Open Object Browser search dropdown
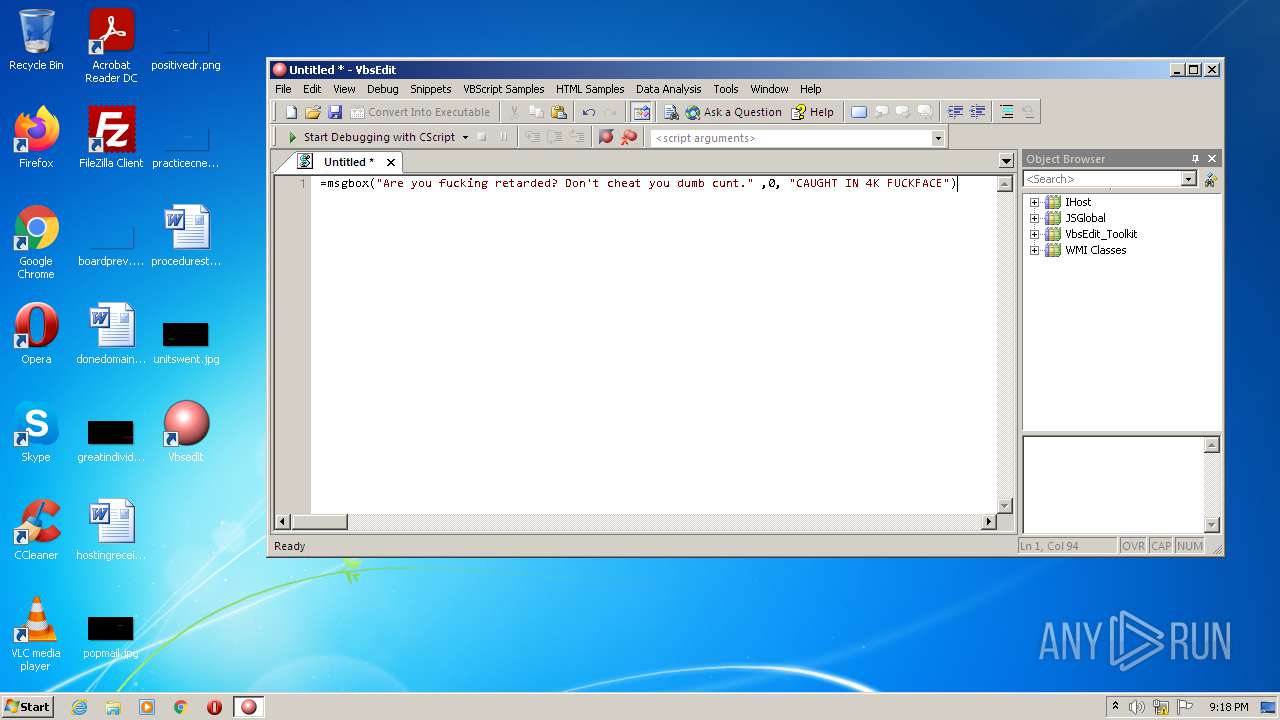The width and height of the screenshot is (1280, 720). click(x=1189, y=179)
